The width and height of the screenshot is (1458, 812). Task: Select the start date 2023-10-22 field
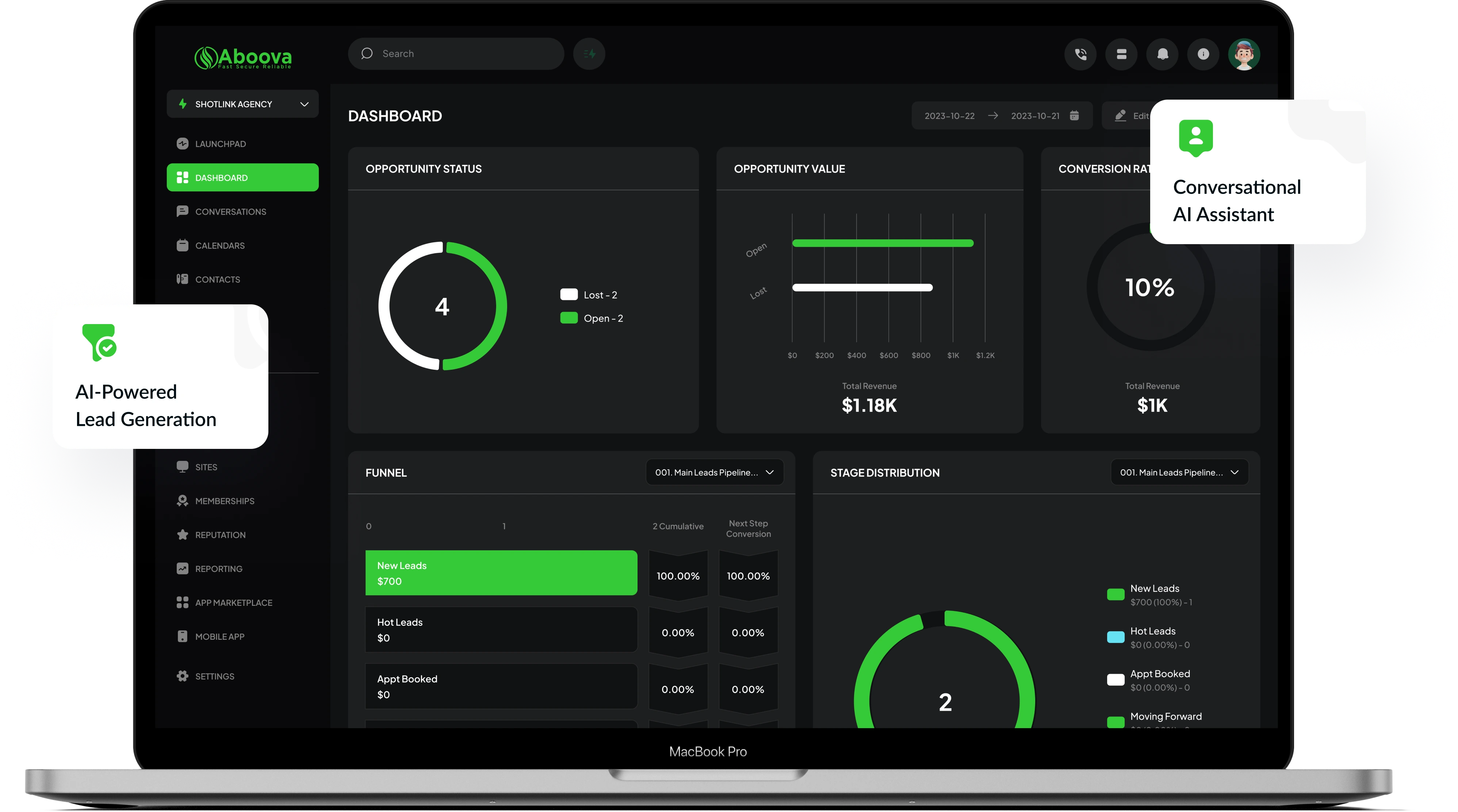pyautogui.click(x=949, y=116)
